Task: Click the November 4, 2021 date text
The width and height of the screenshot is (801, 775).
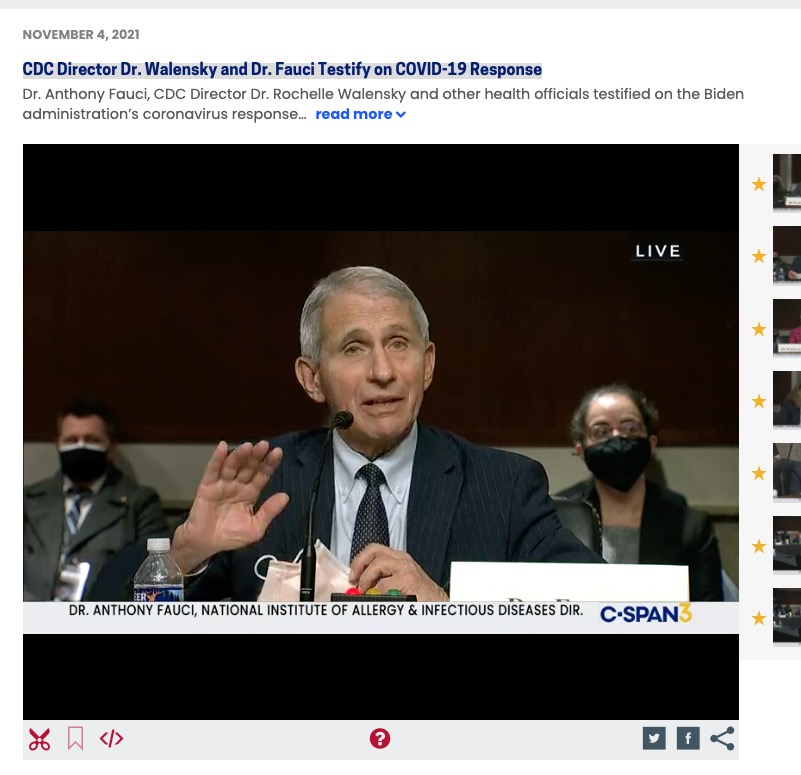Action: tap(81, 34)
